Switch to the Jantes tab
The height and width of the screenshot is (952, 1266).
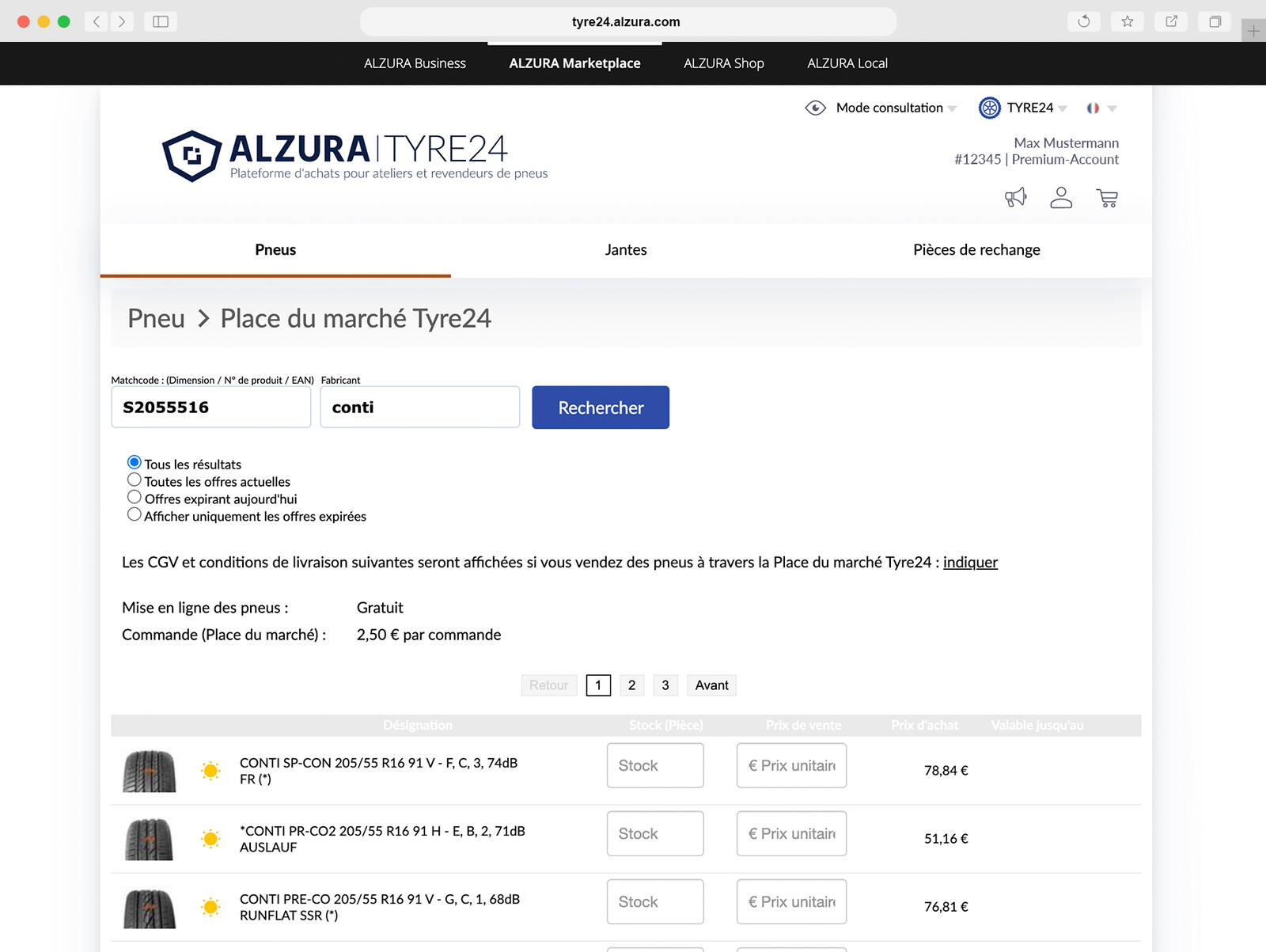(x=626, y=250)
